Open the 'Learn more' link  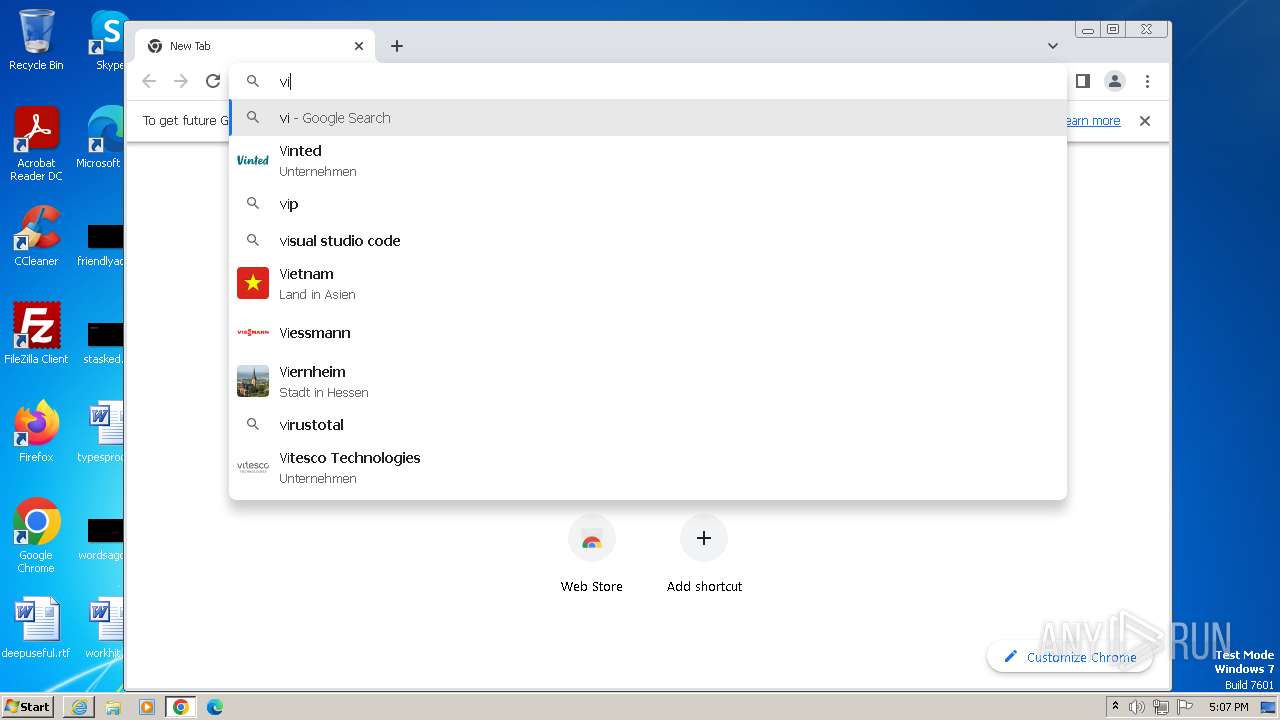point(1092,120)
